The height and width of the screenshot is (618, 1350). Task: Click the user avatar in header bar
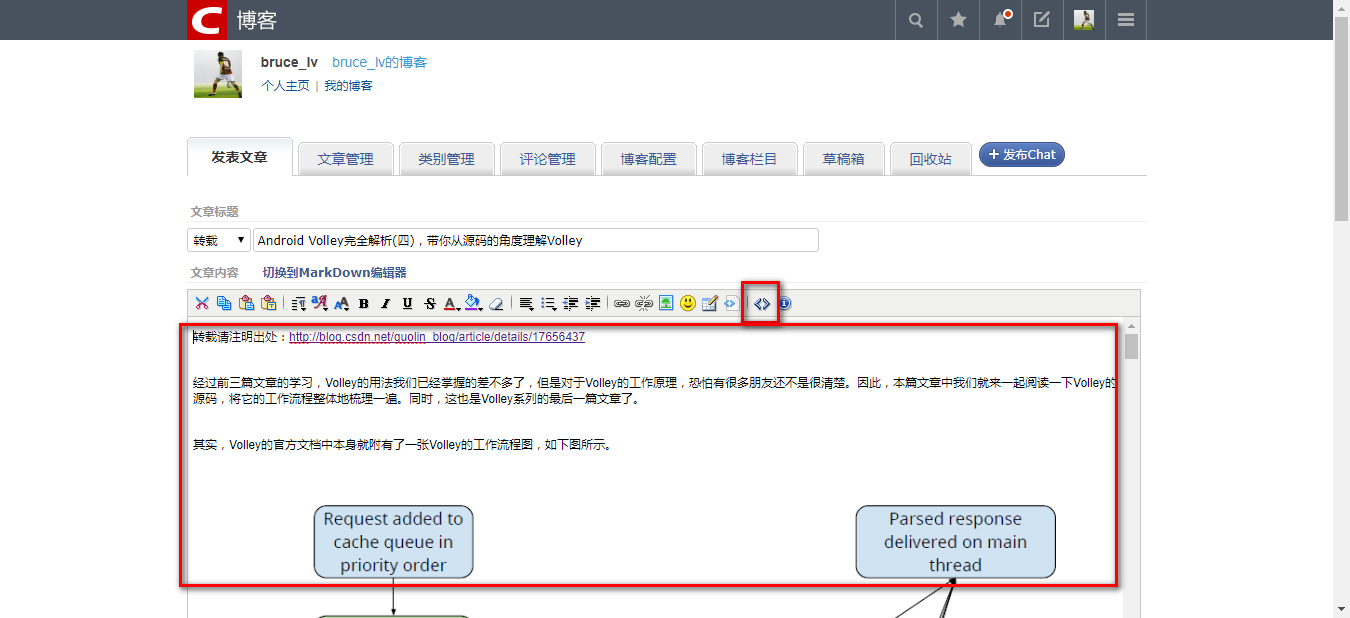pos(1084,20)
